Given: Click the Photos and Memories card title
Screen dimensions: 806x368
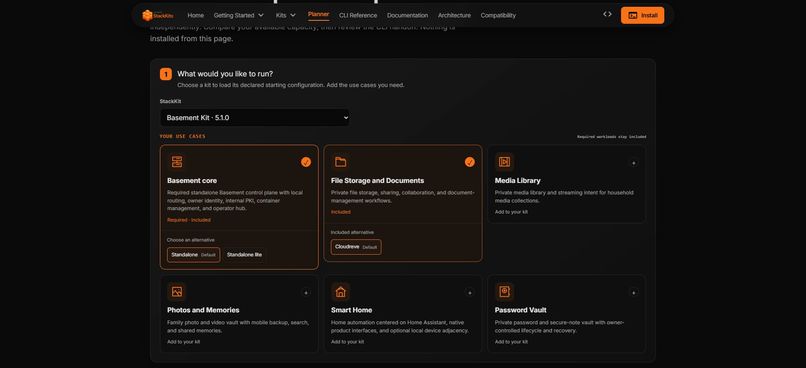Looking at the screenshot, I should tap(203, 310).
